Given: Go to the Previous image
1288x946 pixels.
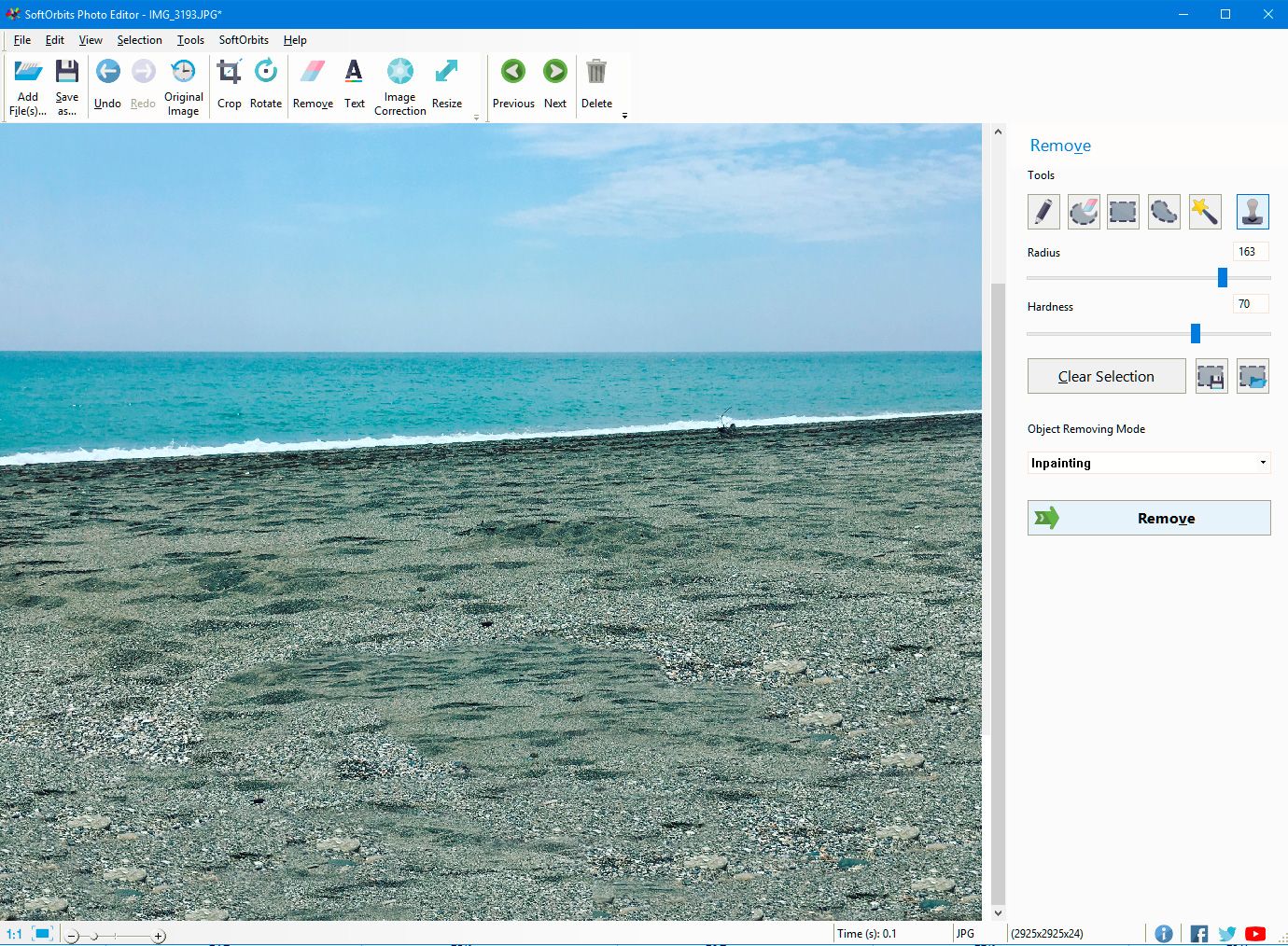Looking at the screenshot, I should tap(513, 86).
